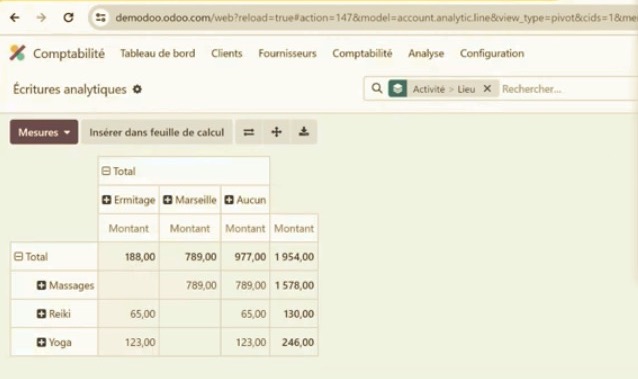
Task: Download the pivot table with download icon
Action: [x=304, y=132]
